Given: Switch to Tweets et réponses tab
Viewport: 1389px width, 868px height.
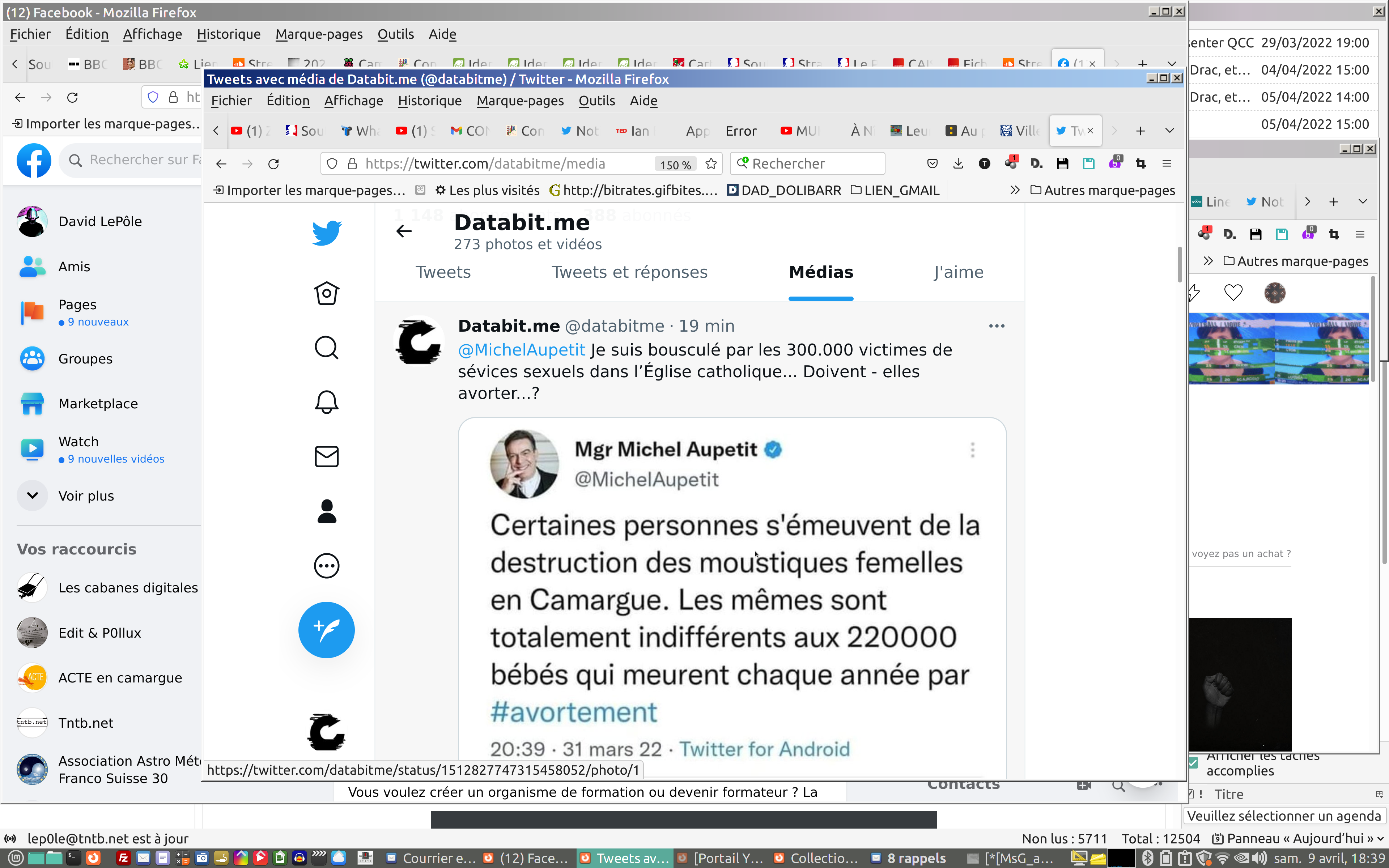Looking at the screenshot, I should click(629, 272).
